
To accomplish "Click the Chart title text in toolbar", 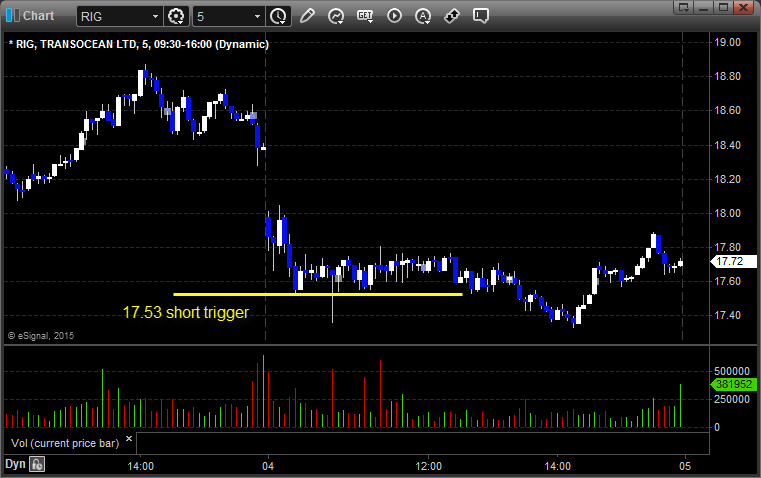I will pyautogui.click(x=38, y=16).
